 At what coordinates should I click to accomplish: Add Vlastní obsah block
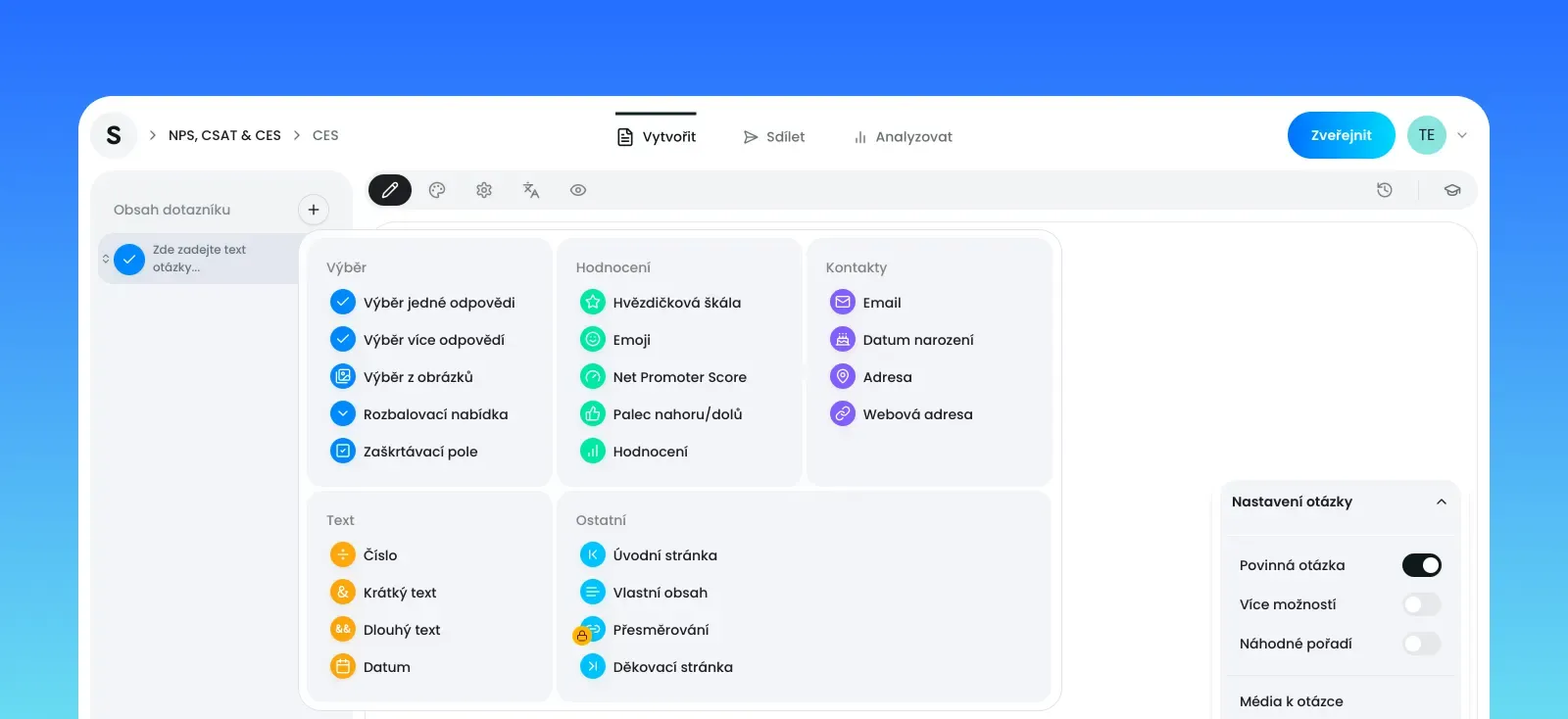(645, 592)
